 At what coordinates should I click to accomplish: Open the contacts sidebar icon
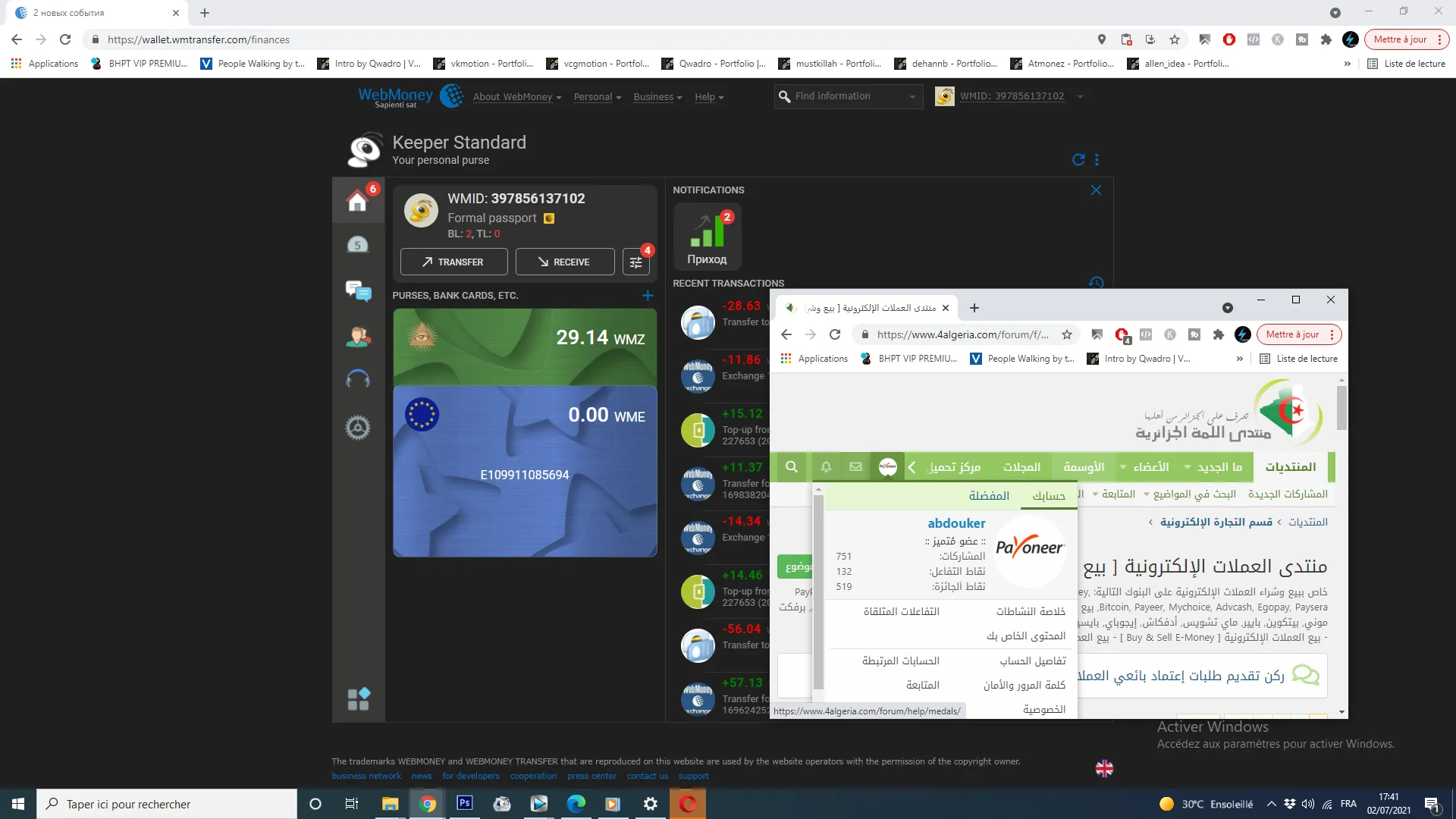[358, 336]
